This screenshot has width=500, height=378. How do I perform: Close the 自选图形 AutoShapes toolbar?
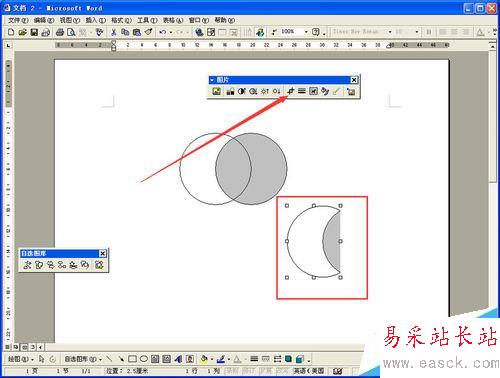pos(103,254)
